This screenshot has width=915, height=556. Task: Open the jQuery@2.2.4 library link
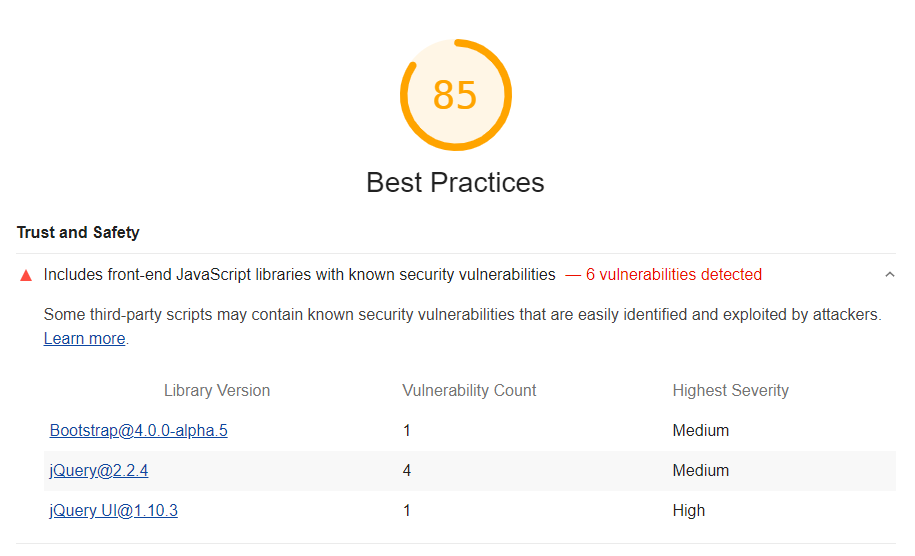coord(99,471)
